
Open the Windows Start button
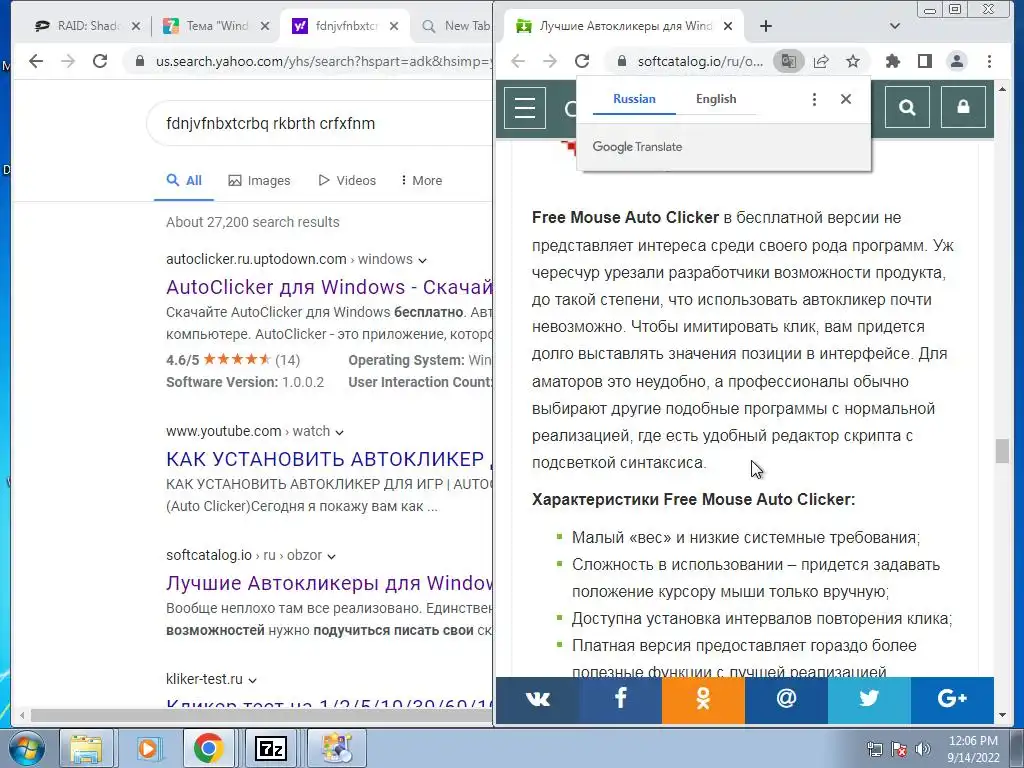[x=26, y=748]
